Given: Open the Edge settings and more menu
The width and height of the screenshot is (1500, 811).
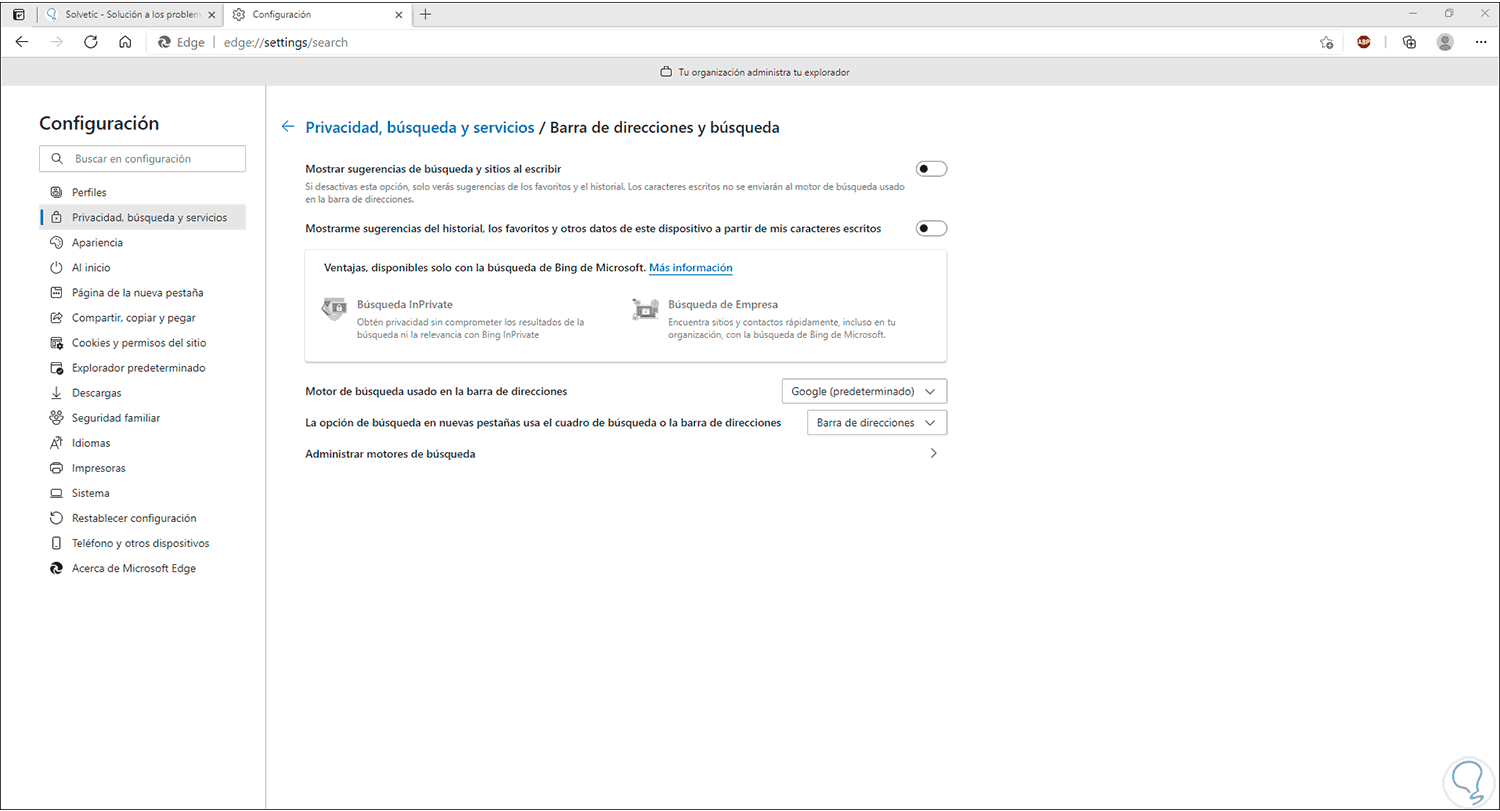Looking at the screenshot, I should pyautogui.click(x=1480, y=42).
